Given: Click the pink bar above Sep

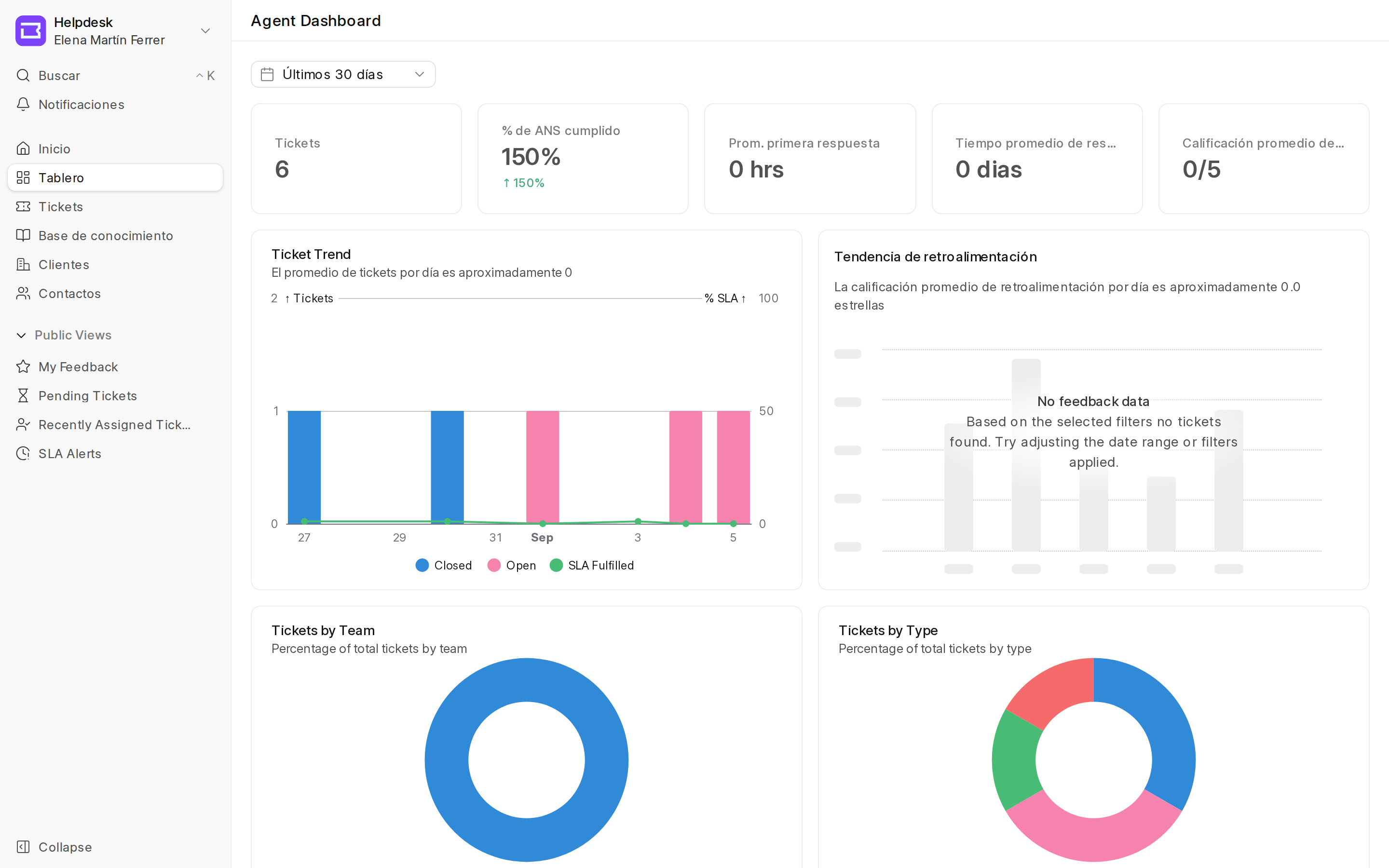Looking at the screenshot, I should [x=543, y=467].
